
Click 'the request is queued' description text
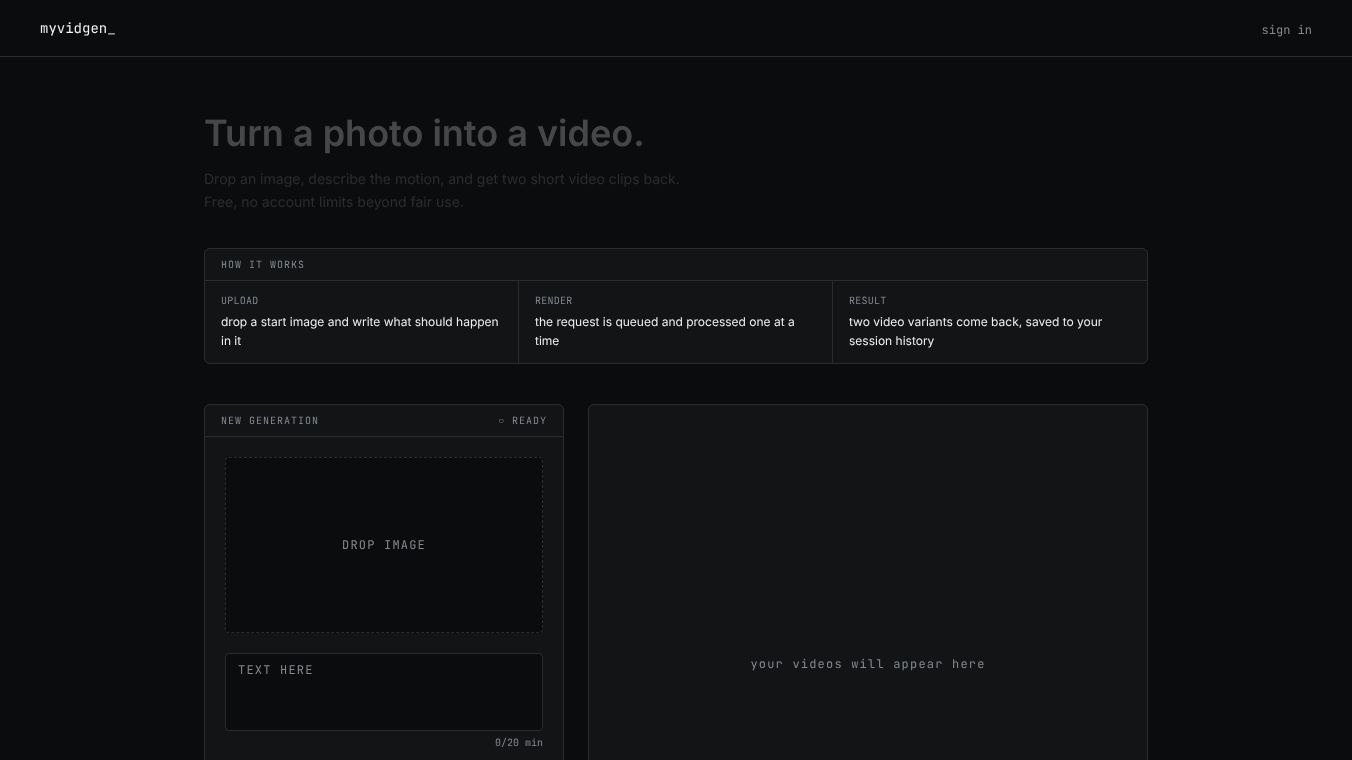[x=665, y=331]
